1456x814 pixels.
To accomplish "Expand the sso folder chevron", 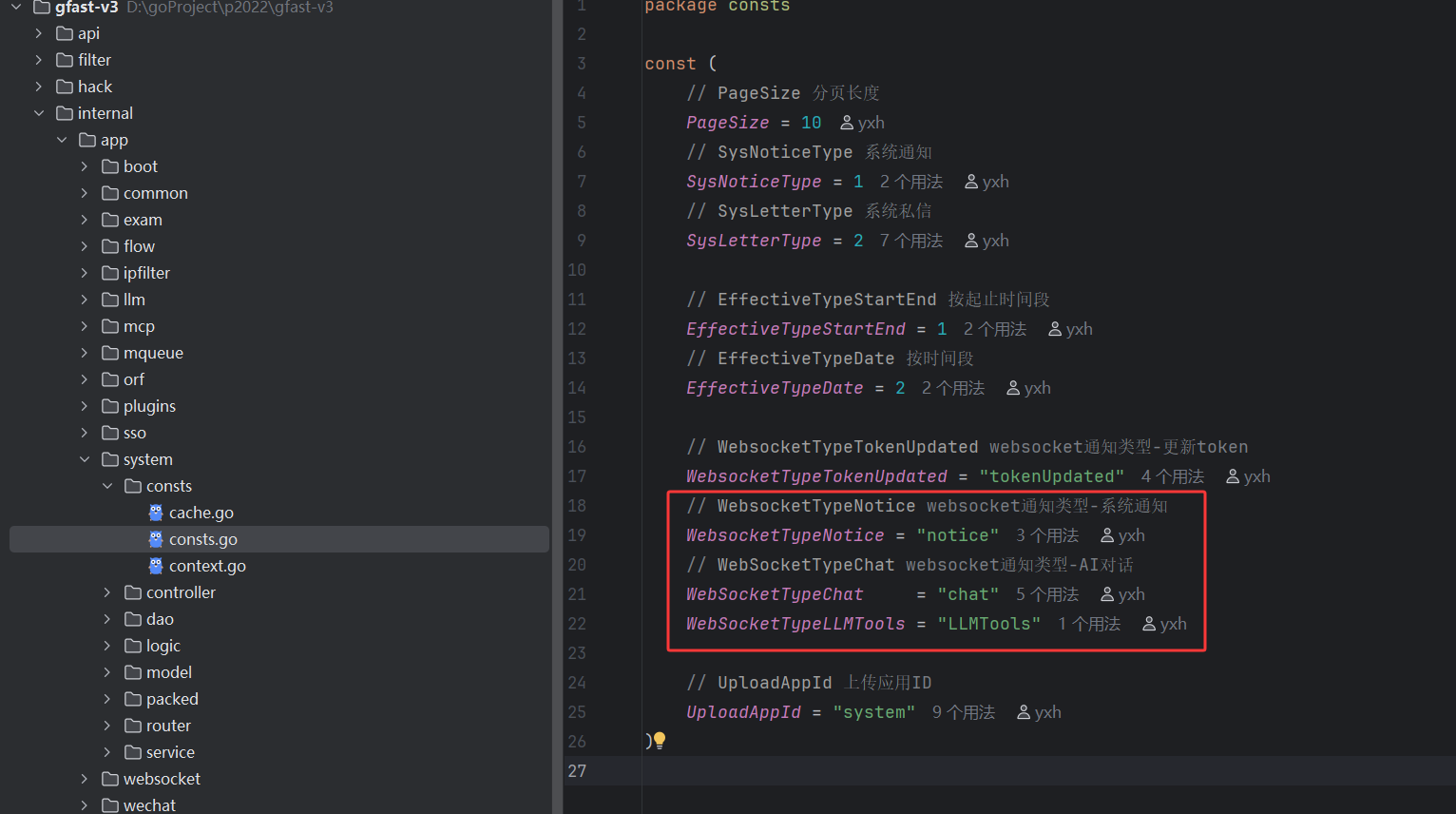I will coord(85,433).
